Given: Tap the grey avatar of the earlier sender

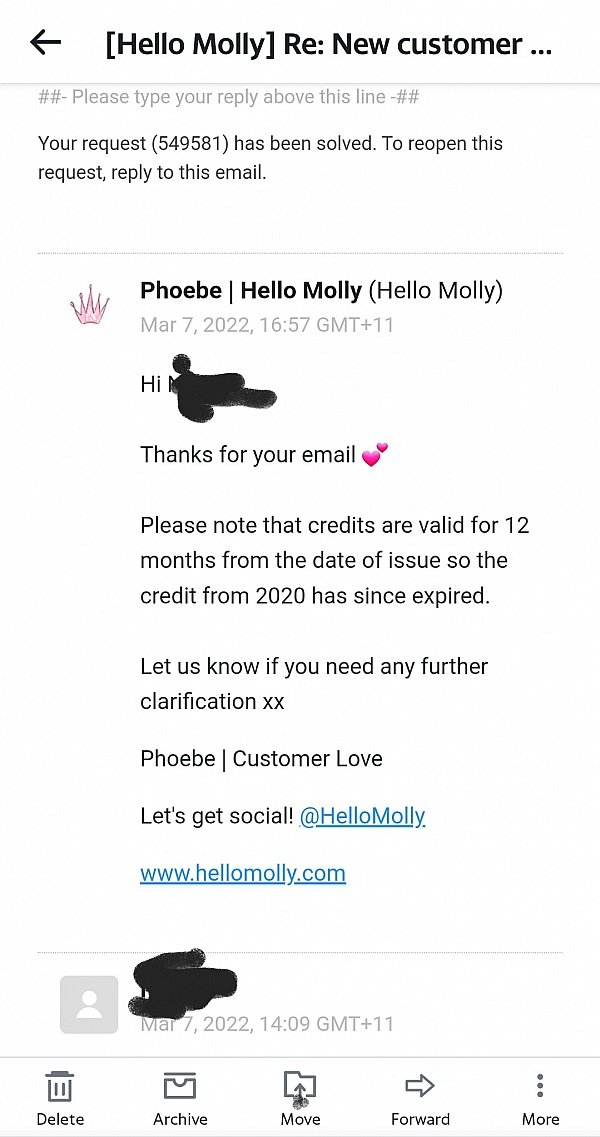Looking at the screenshot, I should (x=89, y=1004).
